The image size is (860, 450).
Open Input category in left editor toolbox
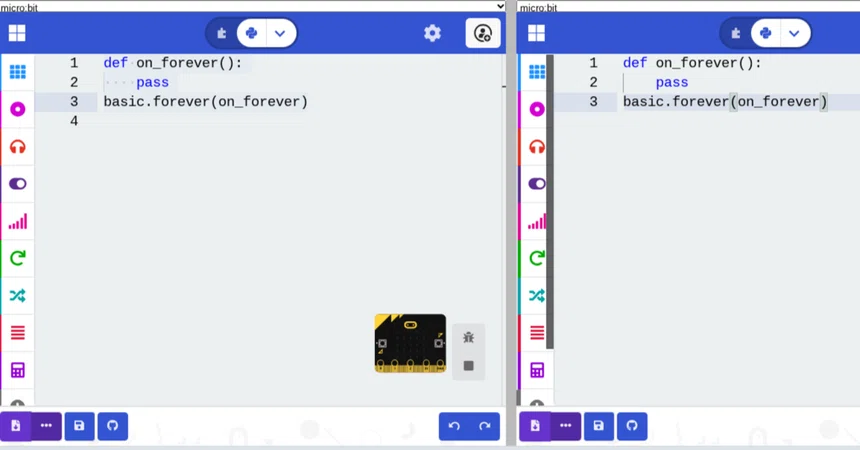[18, 109]
